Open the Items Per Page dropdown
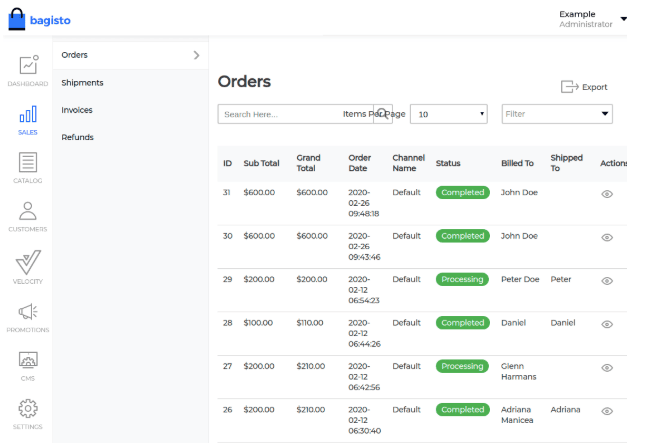 pos(448,114)
